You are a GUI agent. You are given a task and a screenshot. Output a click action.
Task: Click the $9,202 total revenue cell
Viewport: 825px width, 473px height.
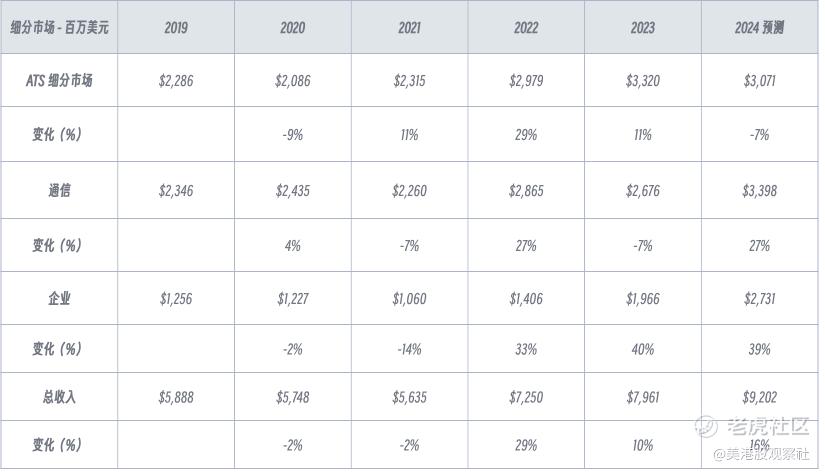pos(759,397)
